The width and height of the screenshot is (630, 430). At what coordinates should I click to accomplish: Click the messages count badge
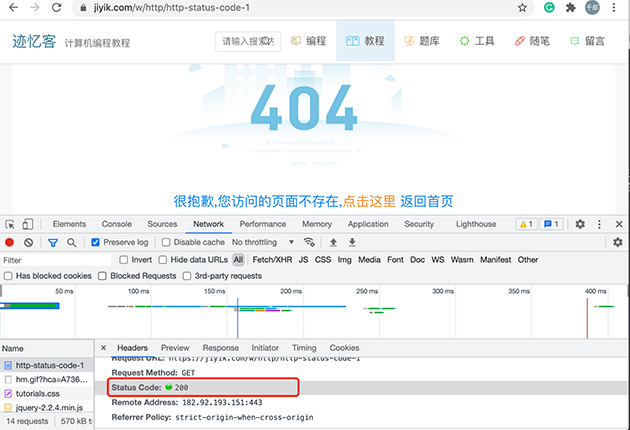[551, 224]
